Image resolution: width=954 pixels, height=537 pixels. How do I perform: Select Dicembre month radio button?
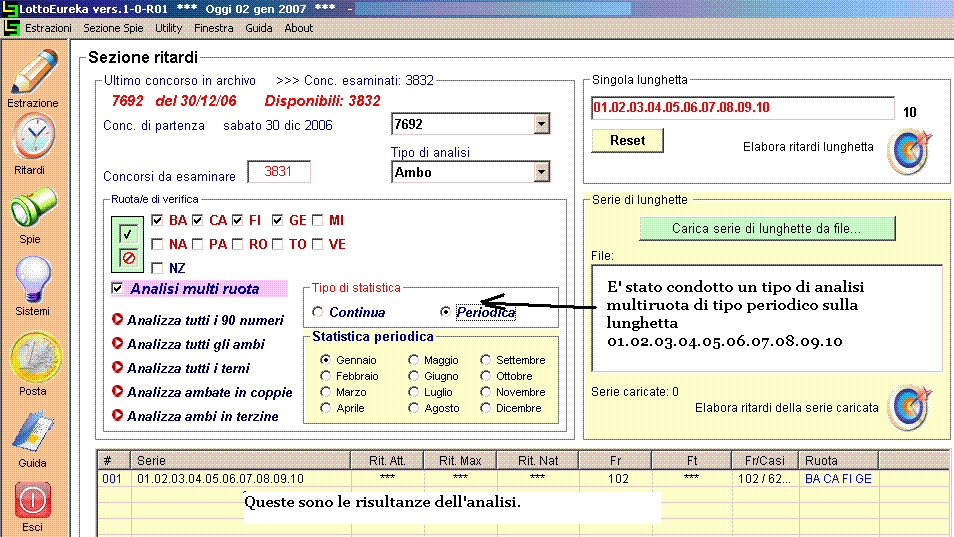pyautogui.click(x=486, y=408)
